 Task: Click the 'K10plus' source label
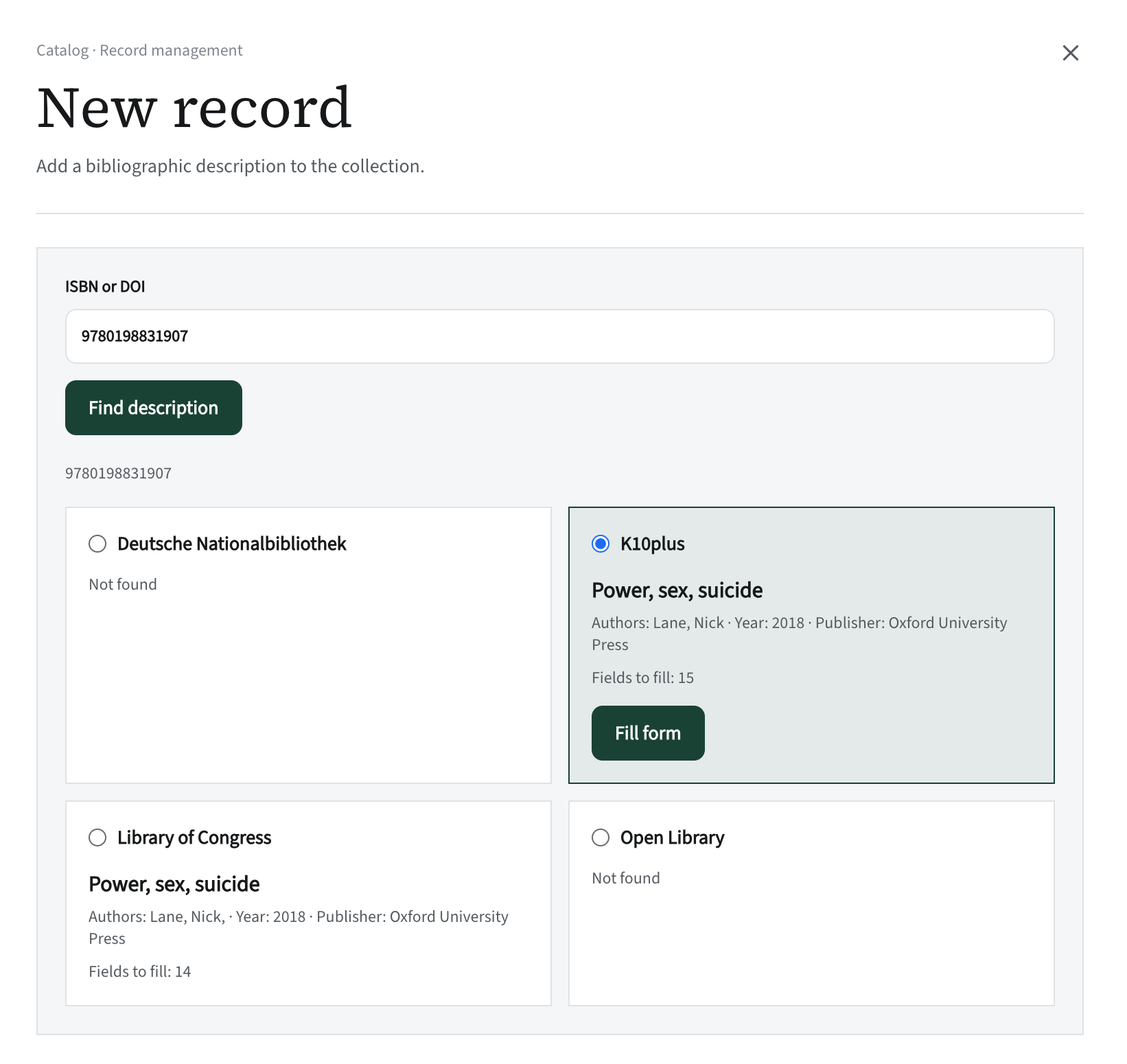[x=653, y=544]
